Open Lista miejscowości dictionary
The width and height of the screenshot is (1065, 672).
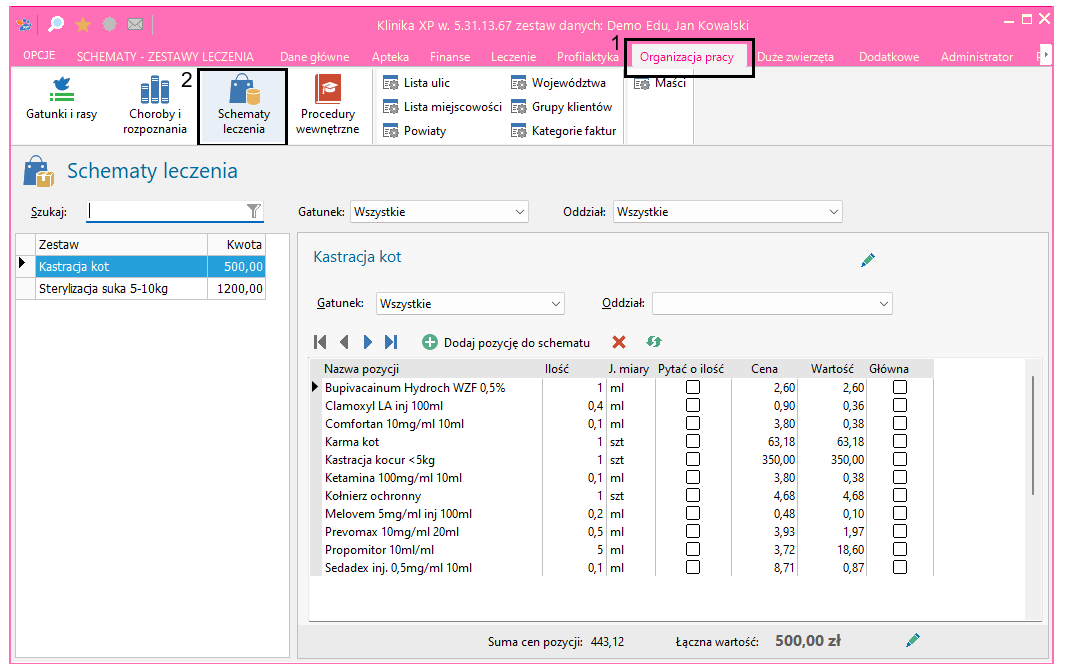442,107
